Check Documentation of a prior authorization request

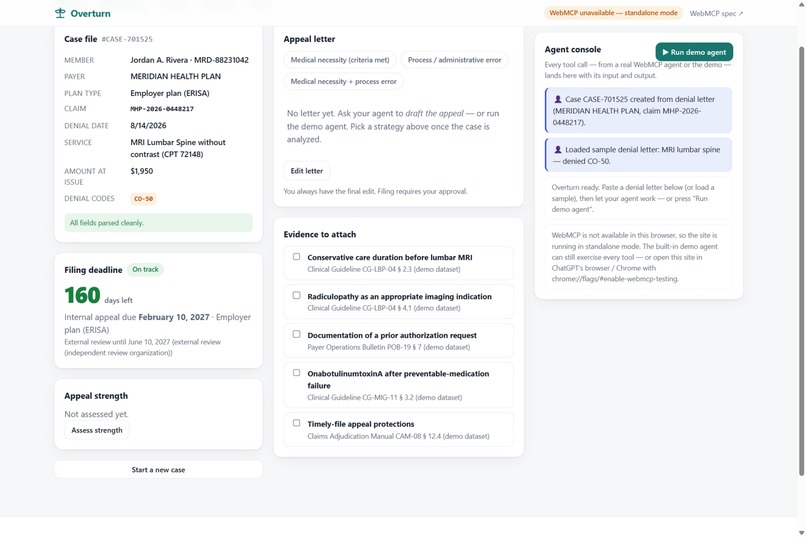[x=297, y=334]
